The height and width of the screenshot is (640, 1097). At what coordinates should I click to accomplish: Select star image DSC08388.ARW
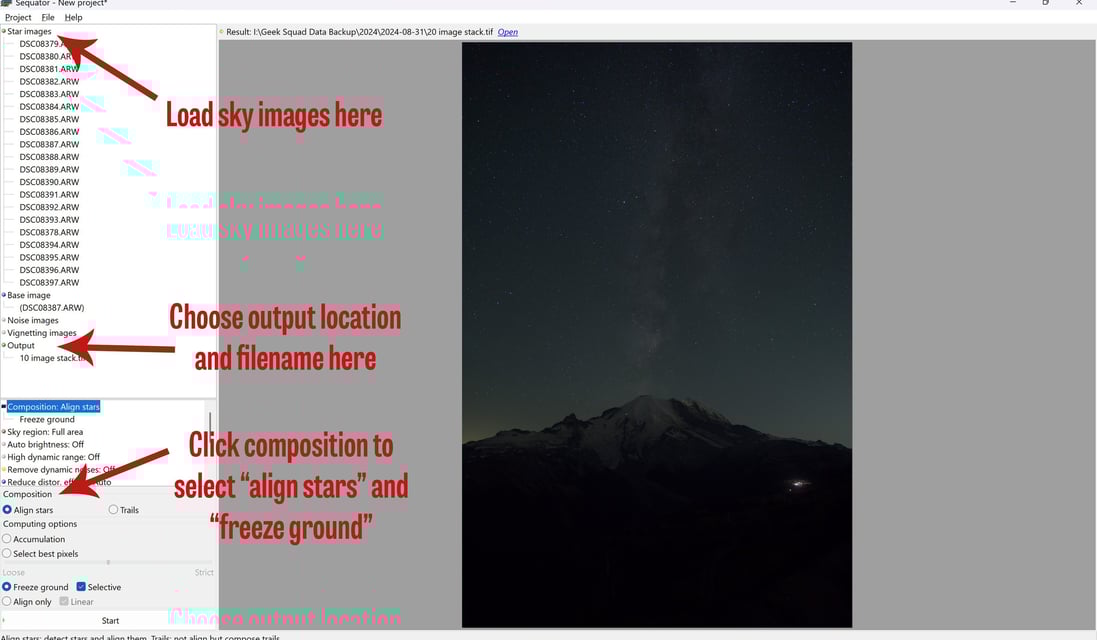pos(49,157)
